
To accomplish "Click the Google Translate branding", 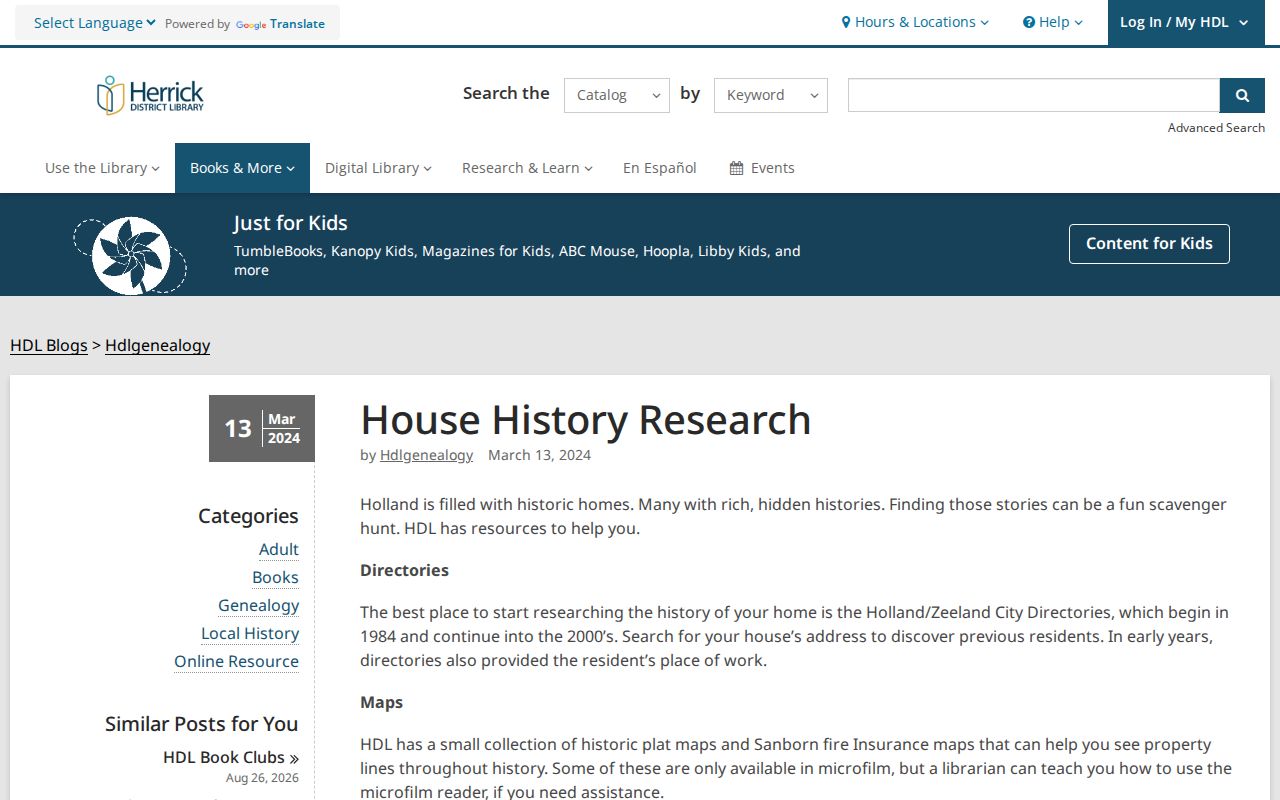I will tap(280, 24).
